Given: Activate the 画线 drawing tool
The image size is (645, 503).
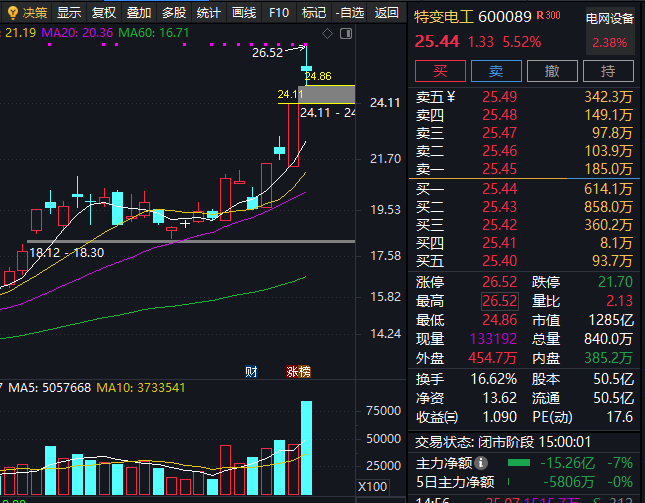Looking at the screenshot, I should coord(244,13).
